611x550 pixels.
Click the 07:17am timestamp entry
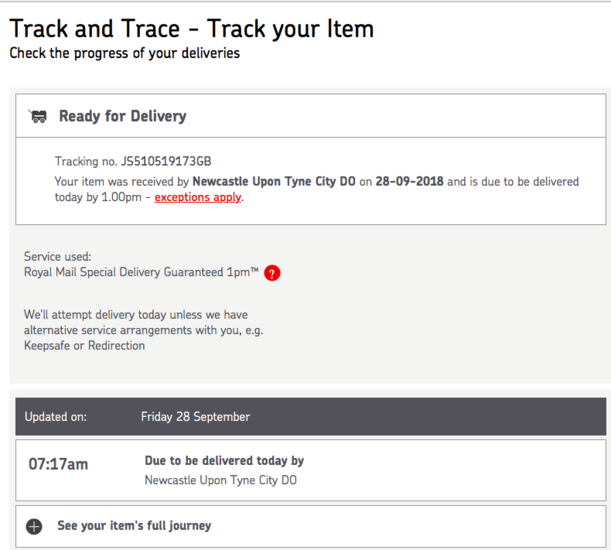58,464
